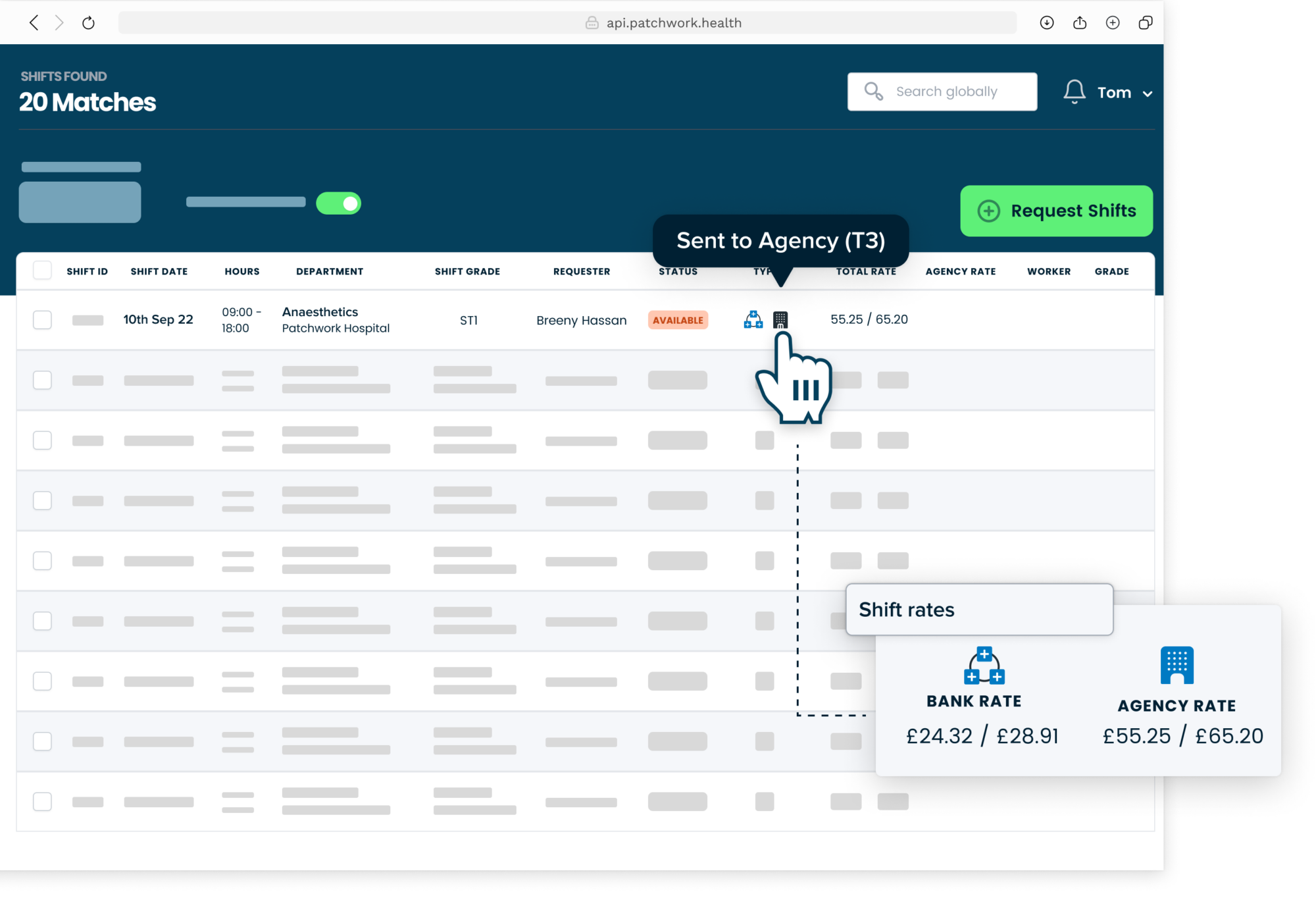The width and height of the screenshot is (1316, 923).
Task: Sort by SHIFT DATE column header
Action: (x=159, y=271)
